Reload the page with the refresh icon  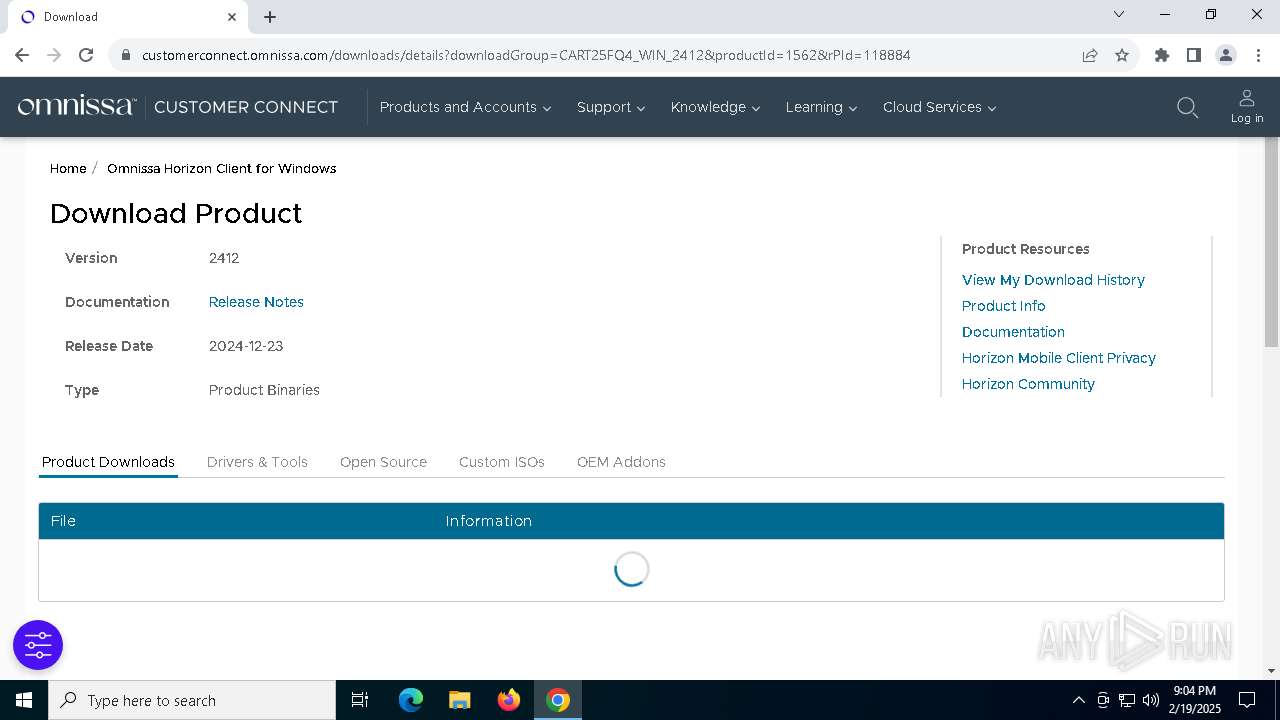point(86,55)
